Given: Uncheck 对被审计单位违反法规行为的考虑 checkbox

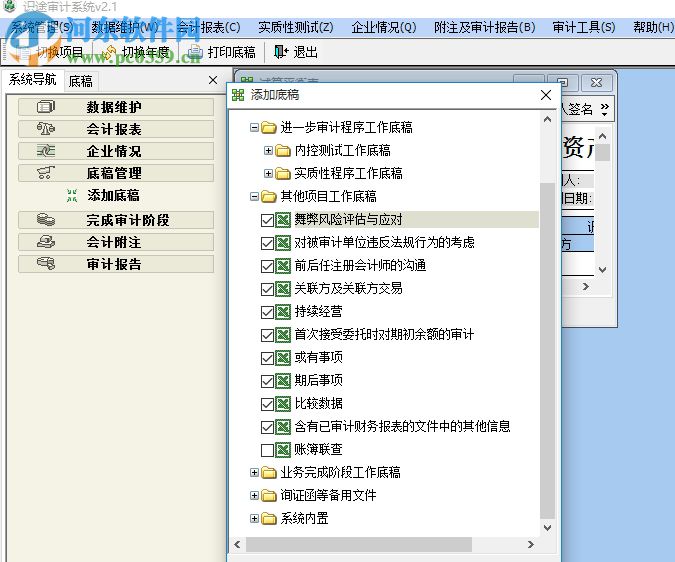Looking at the screenshot, I should click(267, 243).
